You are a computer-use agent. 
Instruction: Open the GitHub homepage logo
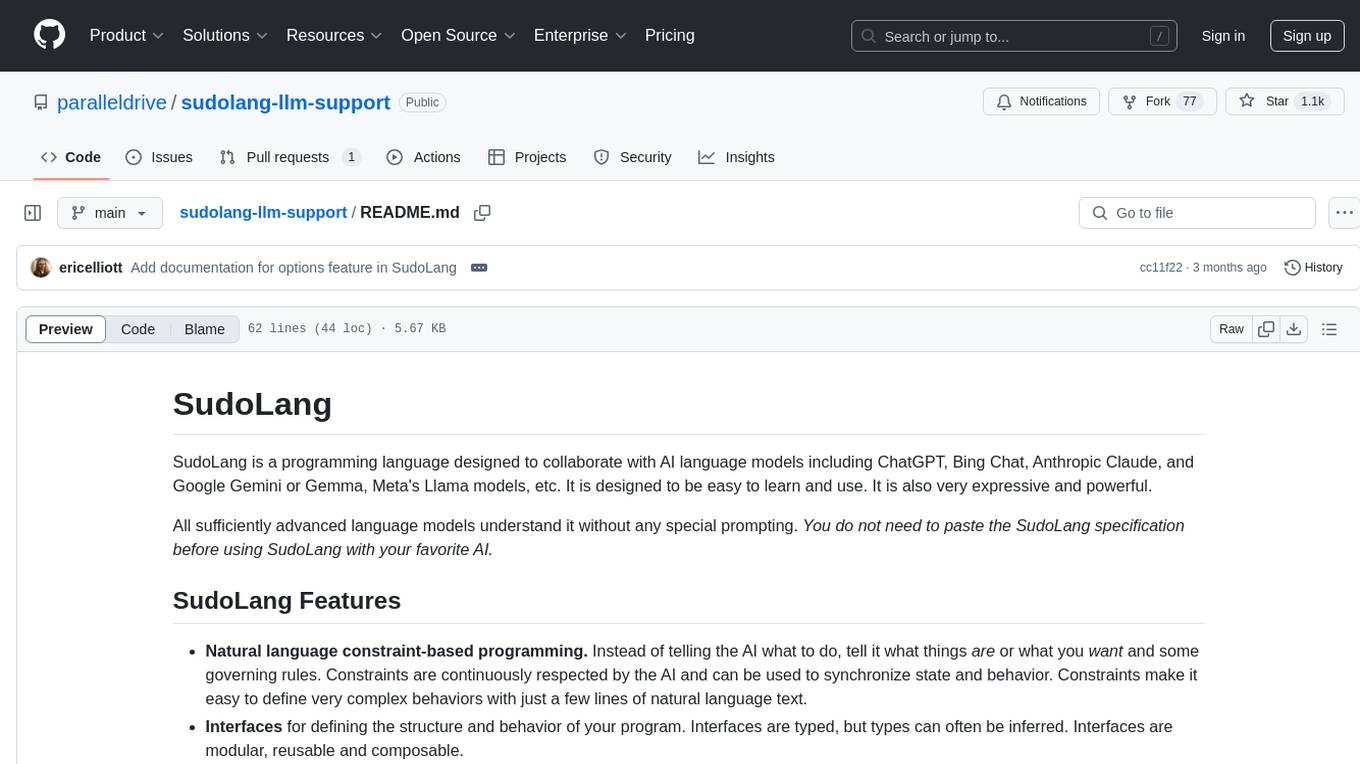[x=49, y=35]
